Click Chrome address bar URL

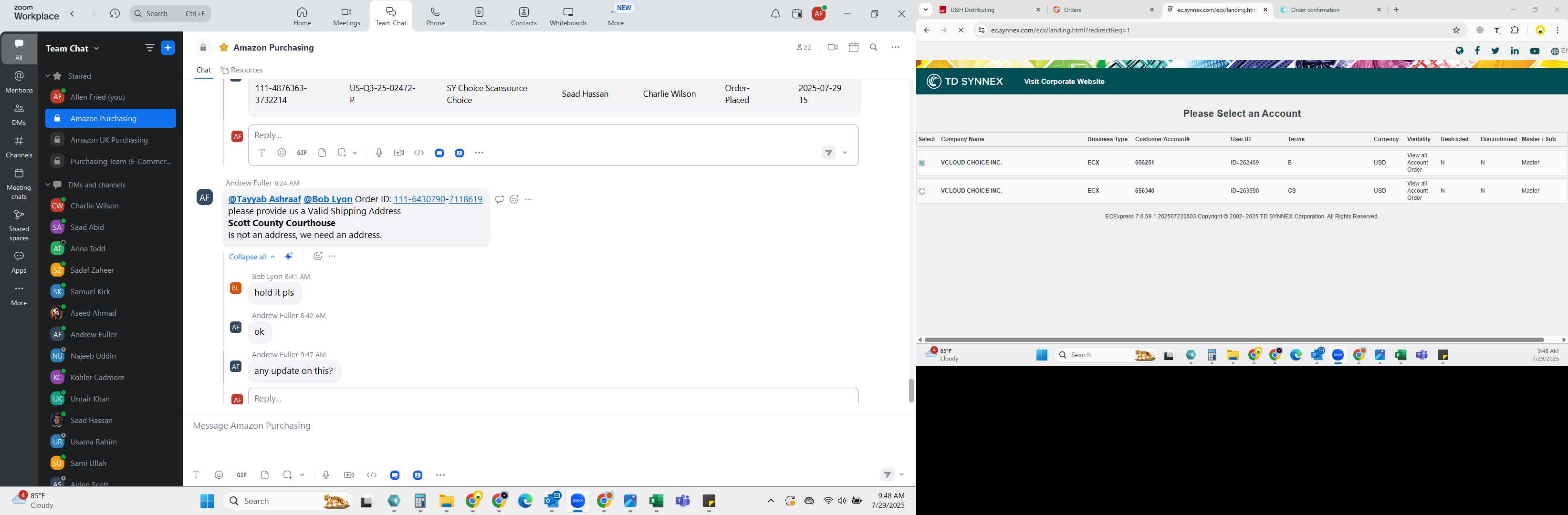(x=1060, y=31)
